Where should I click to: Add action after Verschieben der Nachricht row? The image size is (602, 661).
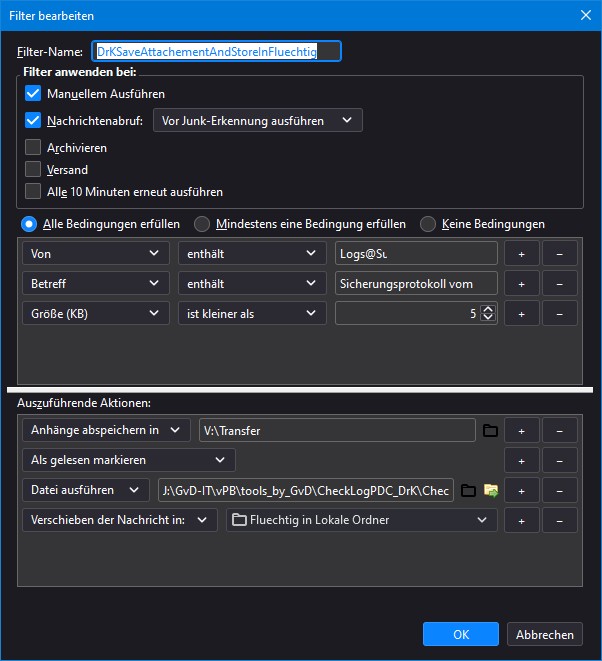pyautogui.click(x=521, y=520)
